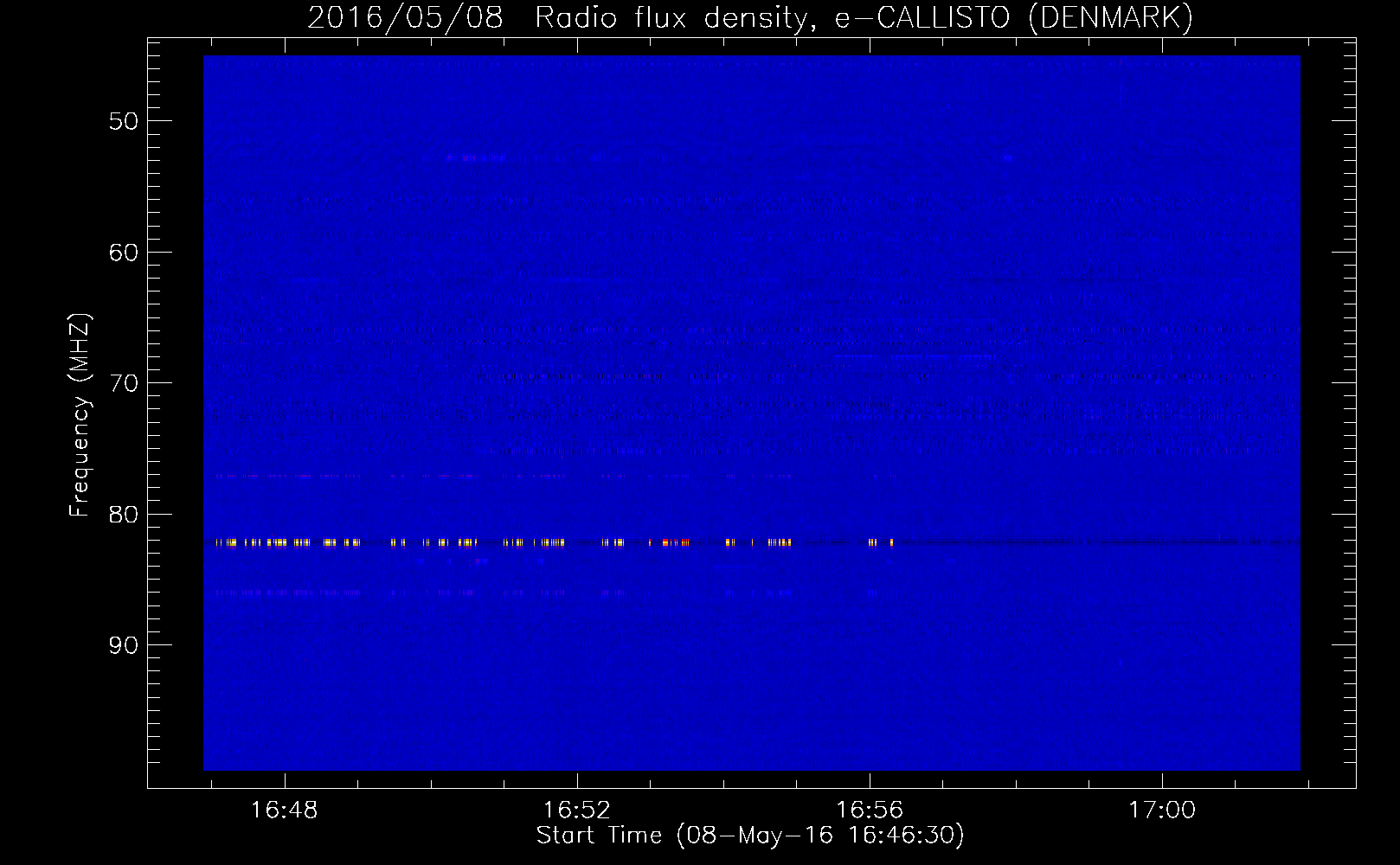
Task: Click the 'Start Time (08-May-16 16:46:30)' label
Action: click(x=750, y=836)
